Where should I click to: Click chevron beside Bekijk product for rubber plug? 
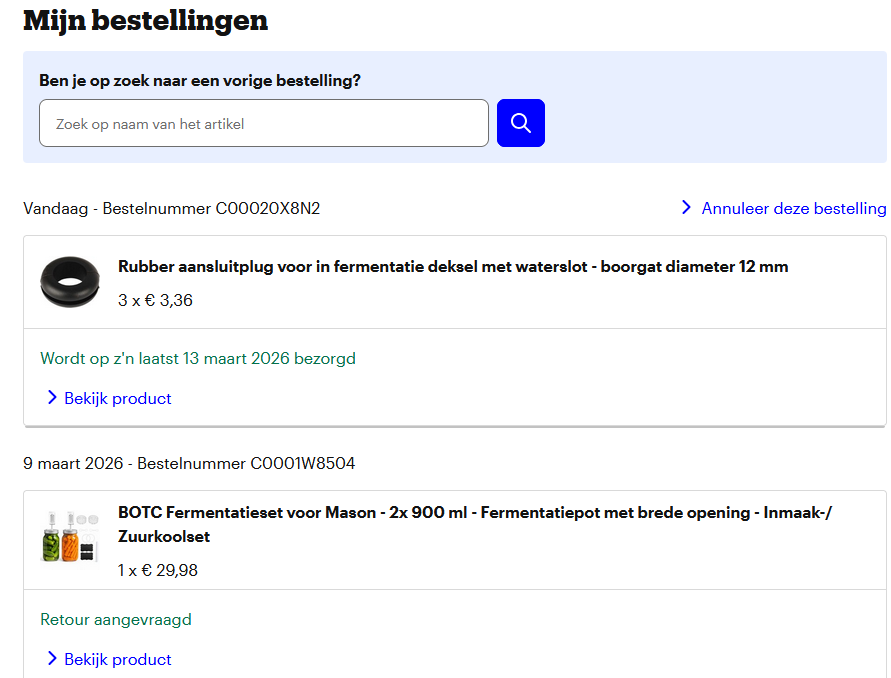(x=52, y=398)
